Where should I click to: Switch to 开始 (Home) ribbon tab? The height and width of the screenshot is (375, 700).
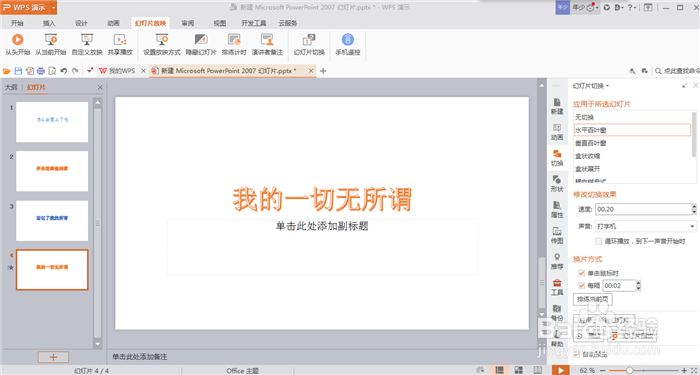click(17, 23)
